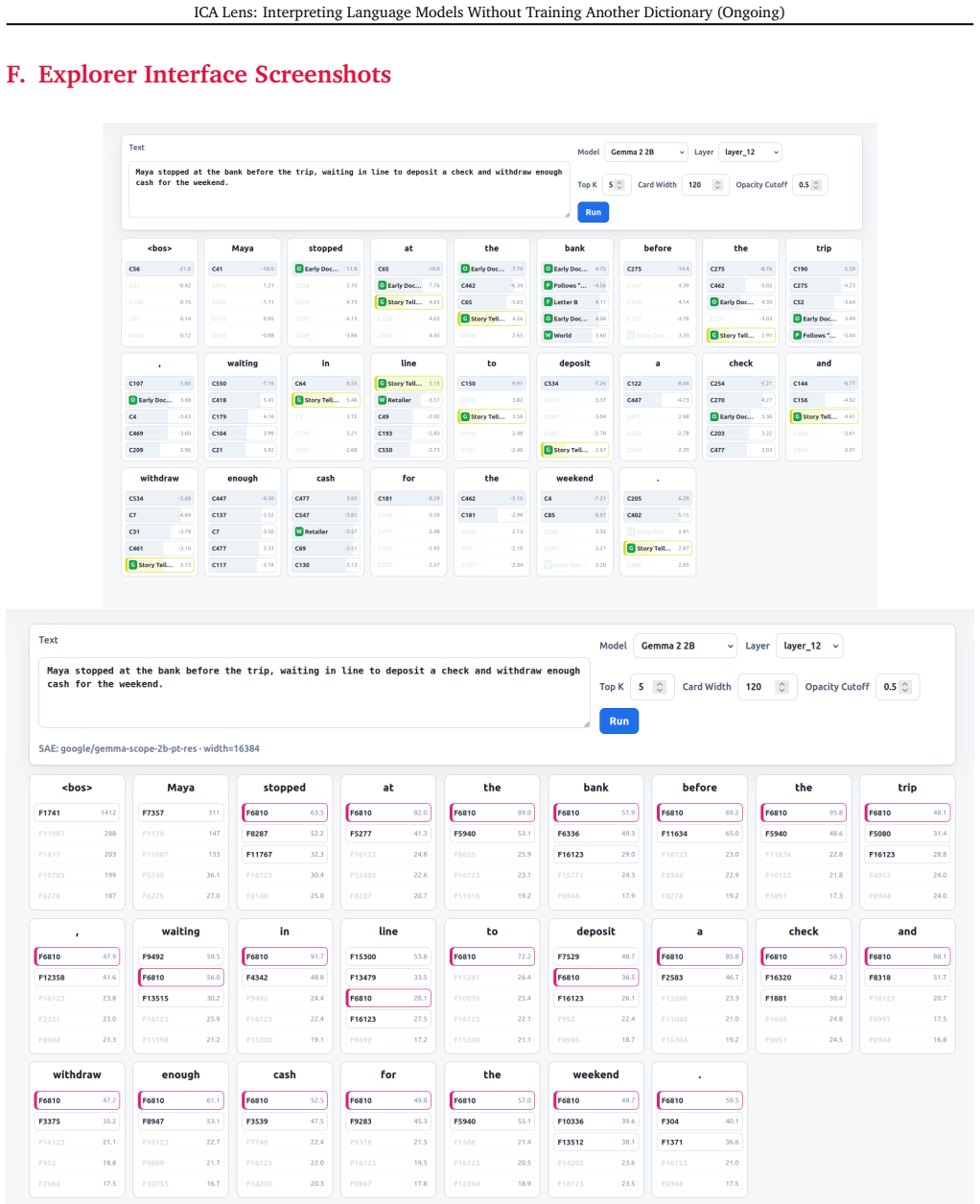Click the Run button in the SAE explorer

pos(619,721)
